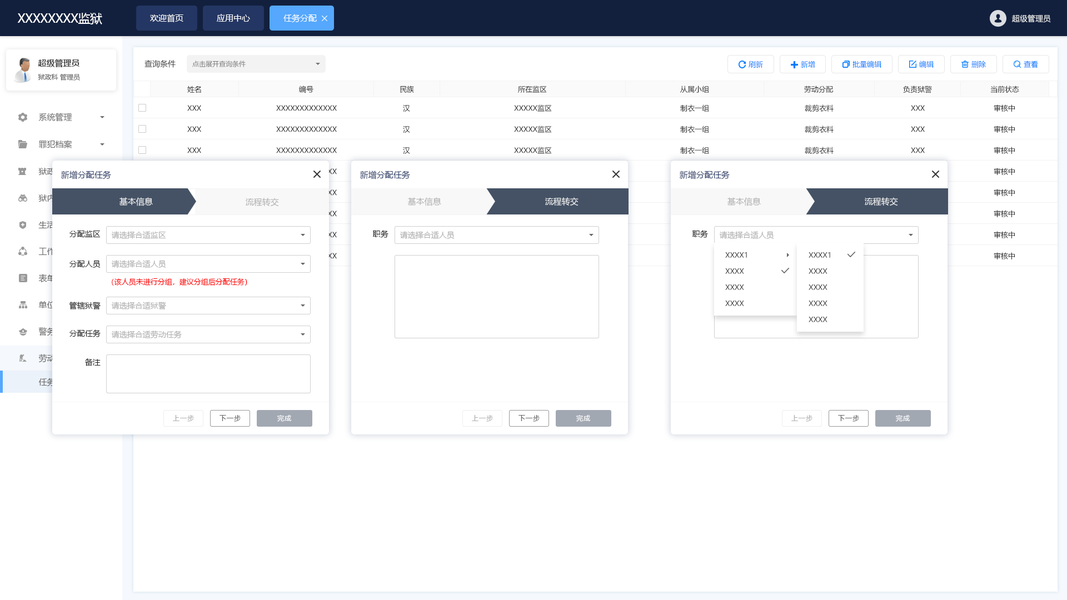
Task: Click the binoculars icon in the sidebar
Action: (22, 198)
